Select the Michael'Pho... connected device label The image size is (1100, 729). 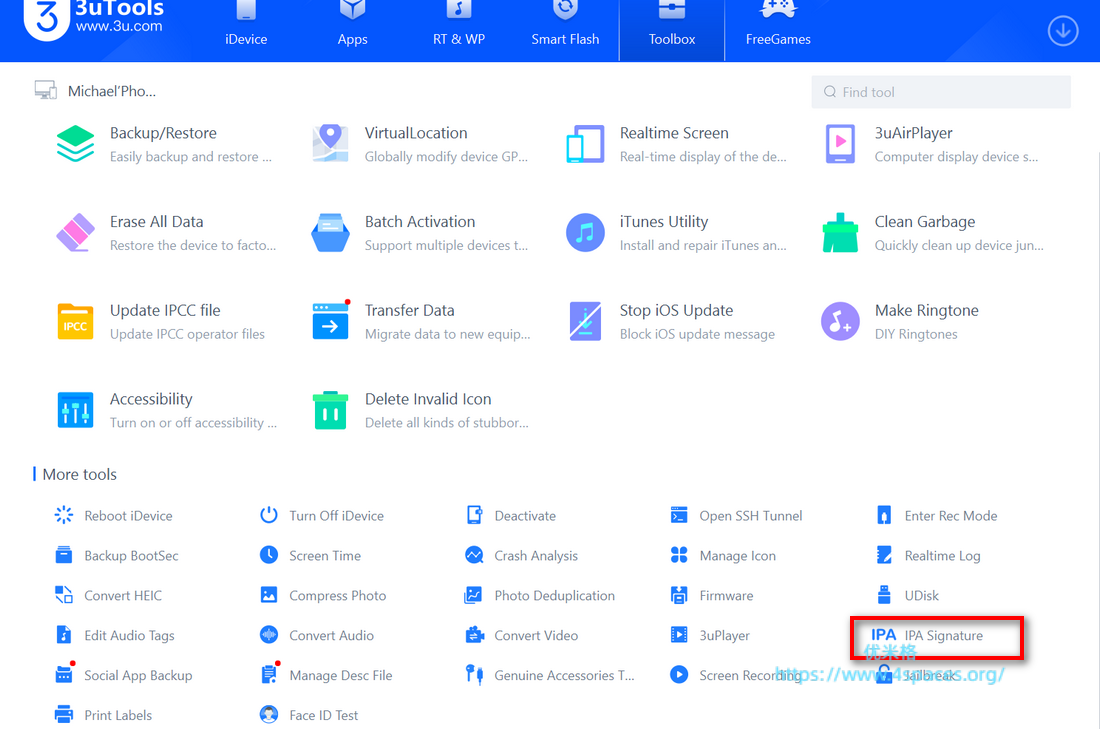(x=111, y=91)
